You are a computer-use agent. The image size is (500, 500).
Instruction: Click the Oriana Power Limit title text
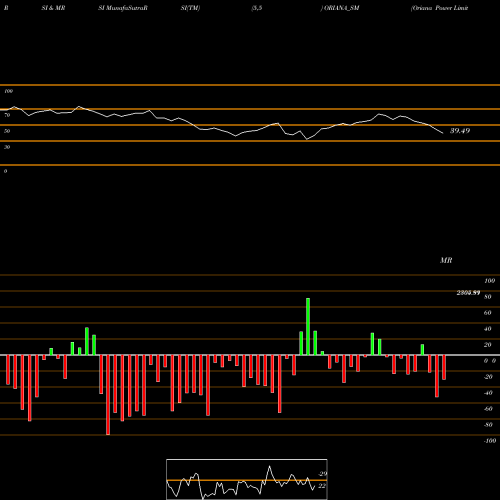point(439,8)
